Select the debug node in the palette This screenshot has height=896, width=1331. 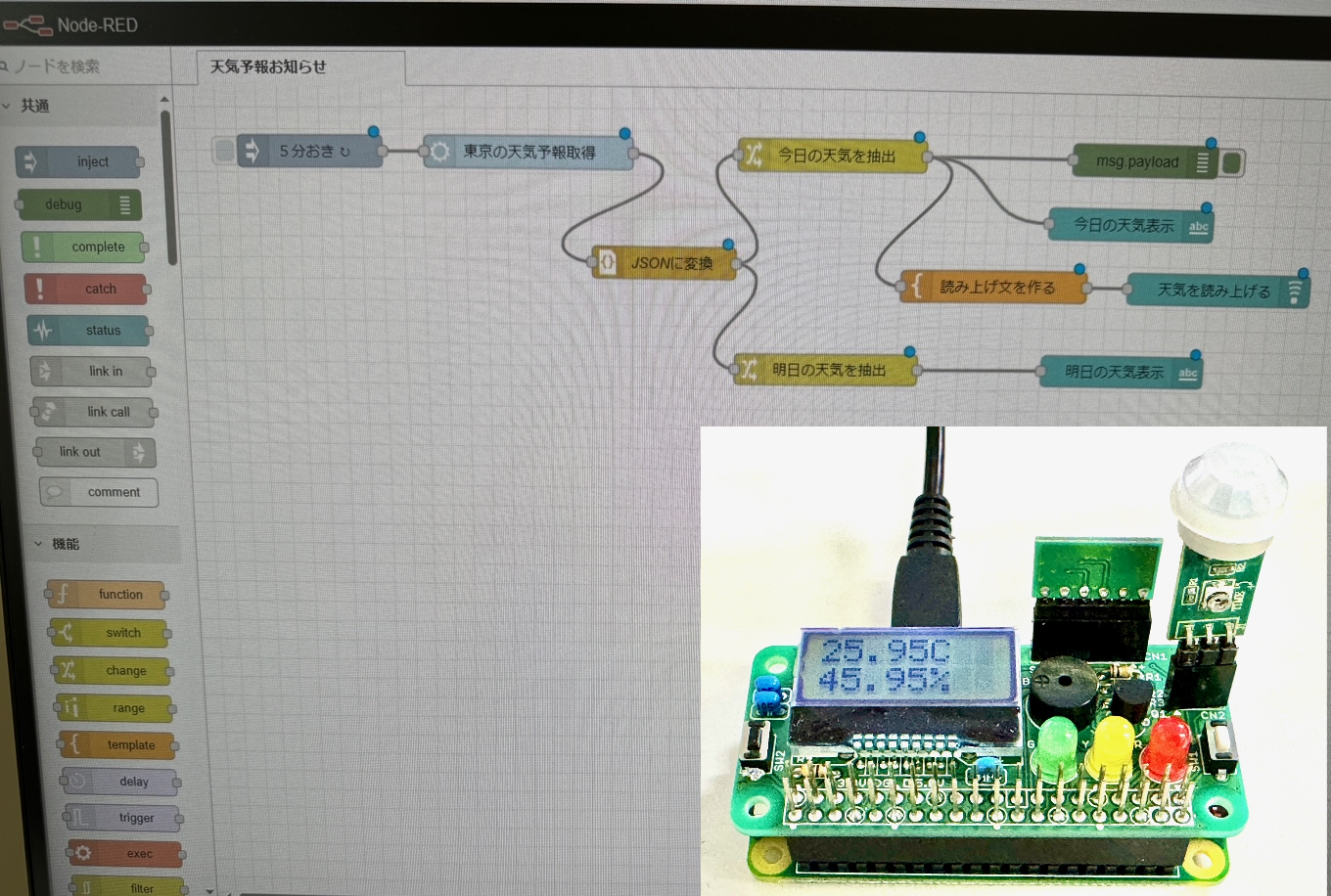(x=80, y=204)
